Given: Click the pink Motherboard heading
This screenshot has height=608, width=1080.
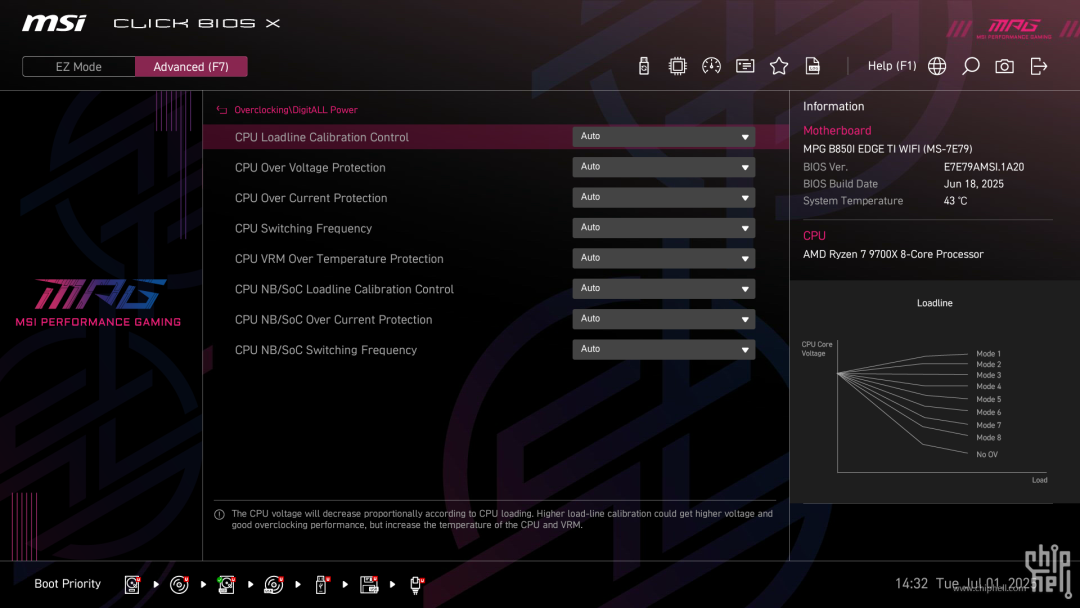Looking at the screenshot, I should pyautogui.click(x=837, y=131).
